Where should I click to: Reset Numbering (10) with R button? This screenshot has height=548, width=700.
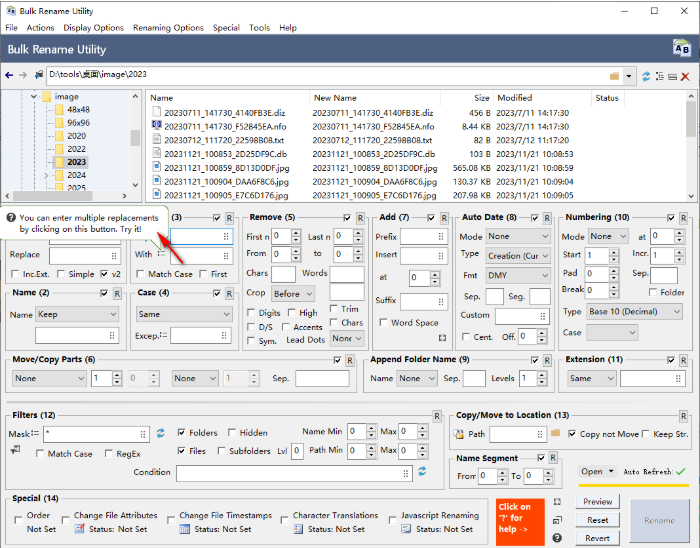[x=683, y=218]
